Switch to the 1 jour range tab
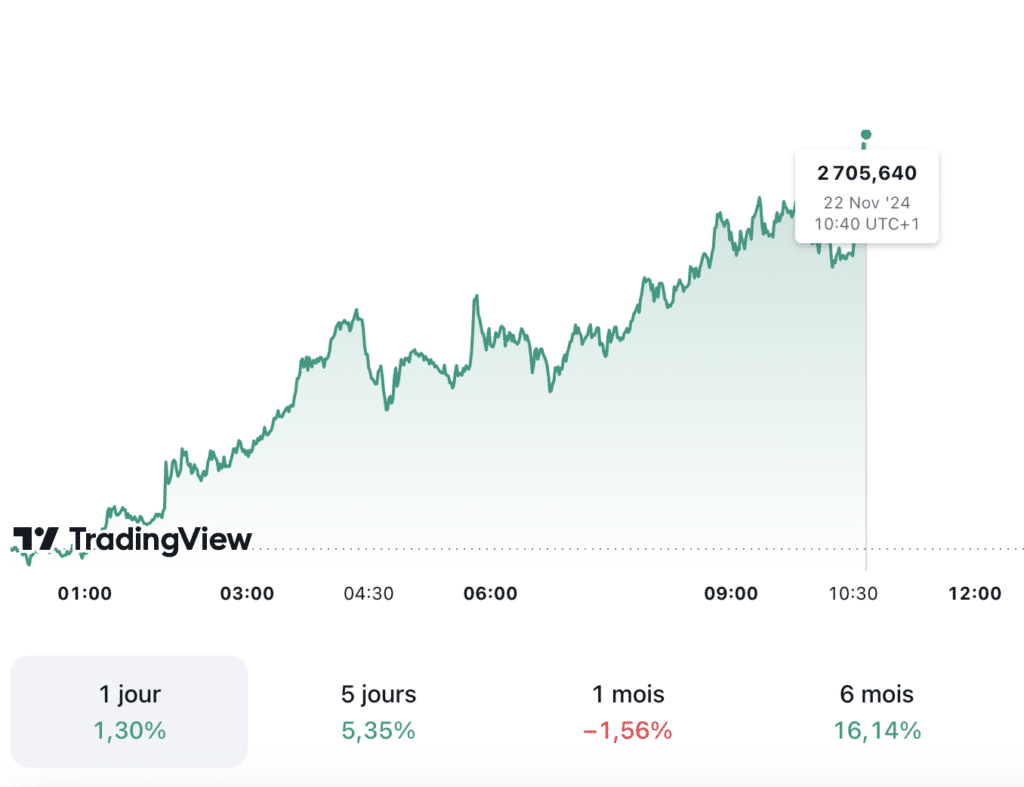The height and width of the screenshot is (787, 1024). pyautogui.click(x=129, y=711)
